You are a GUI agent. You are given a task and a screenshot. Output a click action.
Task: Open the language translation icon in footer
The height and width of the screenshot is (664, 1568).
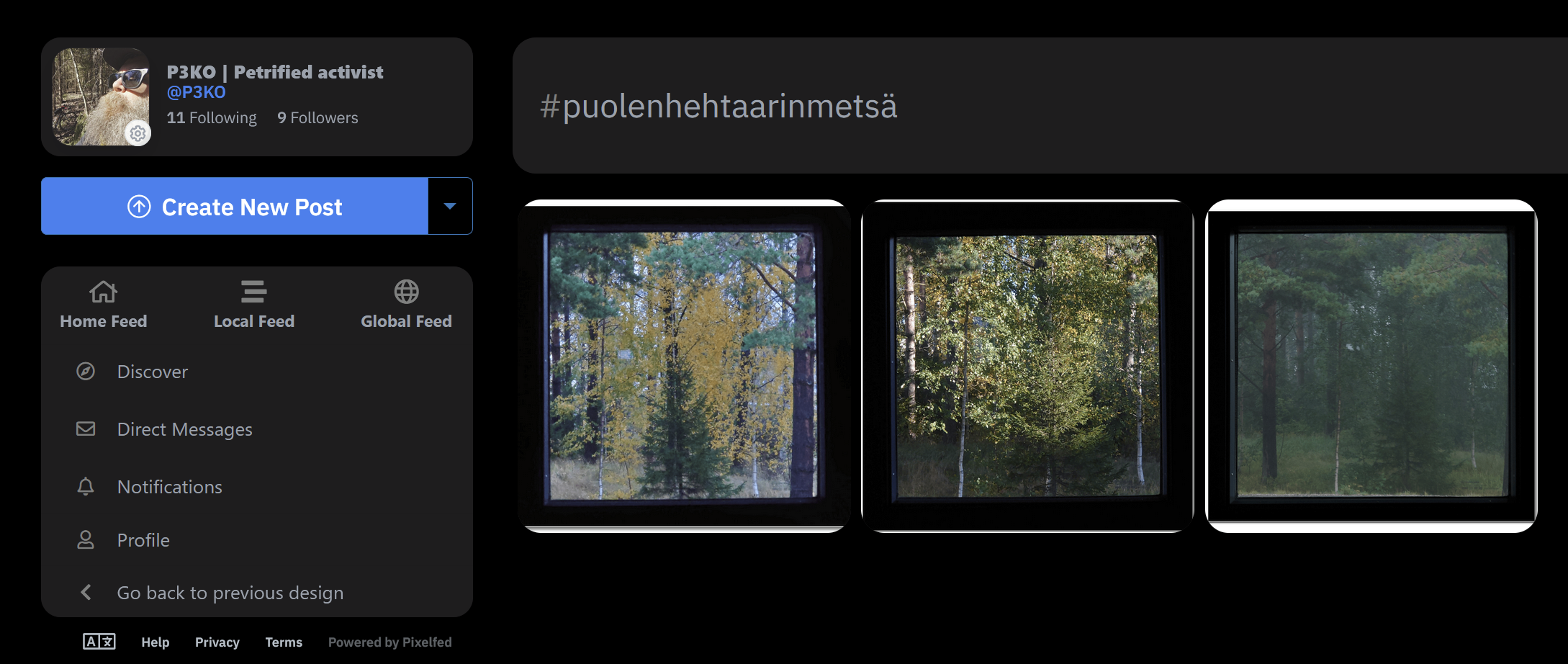(x=99, y=642)
